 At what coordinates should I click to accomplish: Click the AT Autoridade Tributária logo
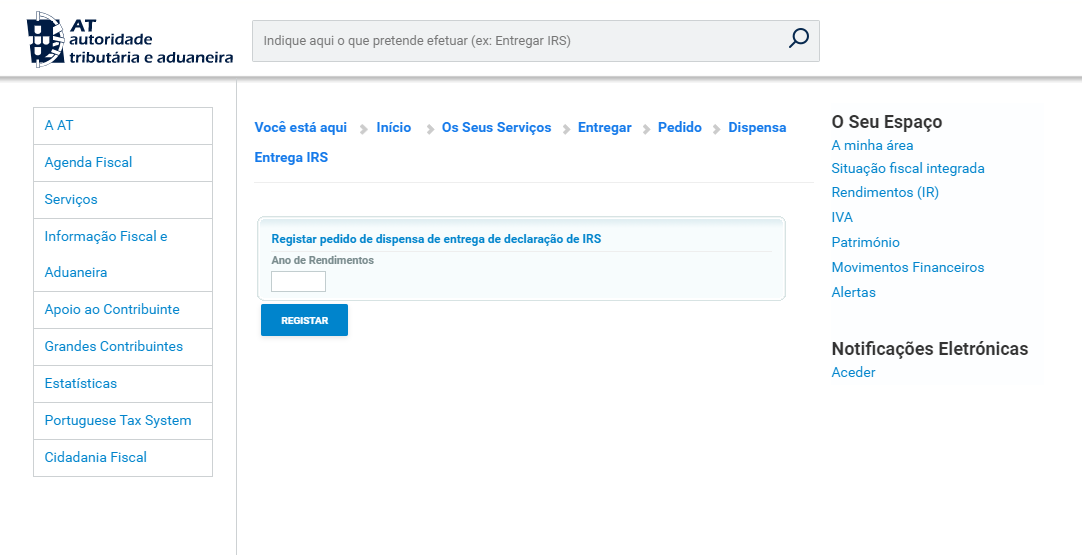130,39
